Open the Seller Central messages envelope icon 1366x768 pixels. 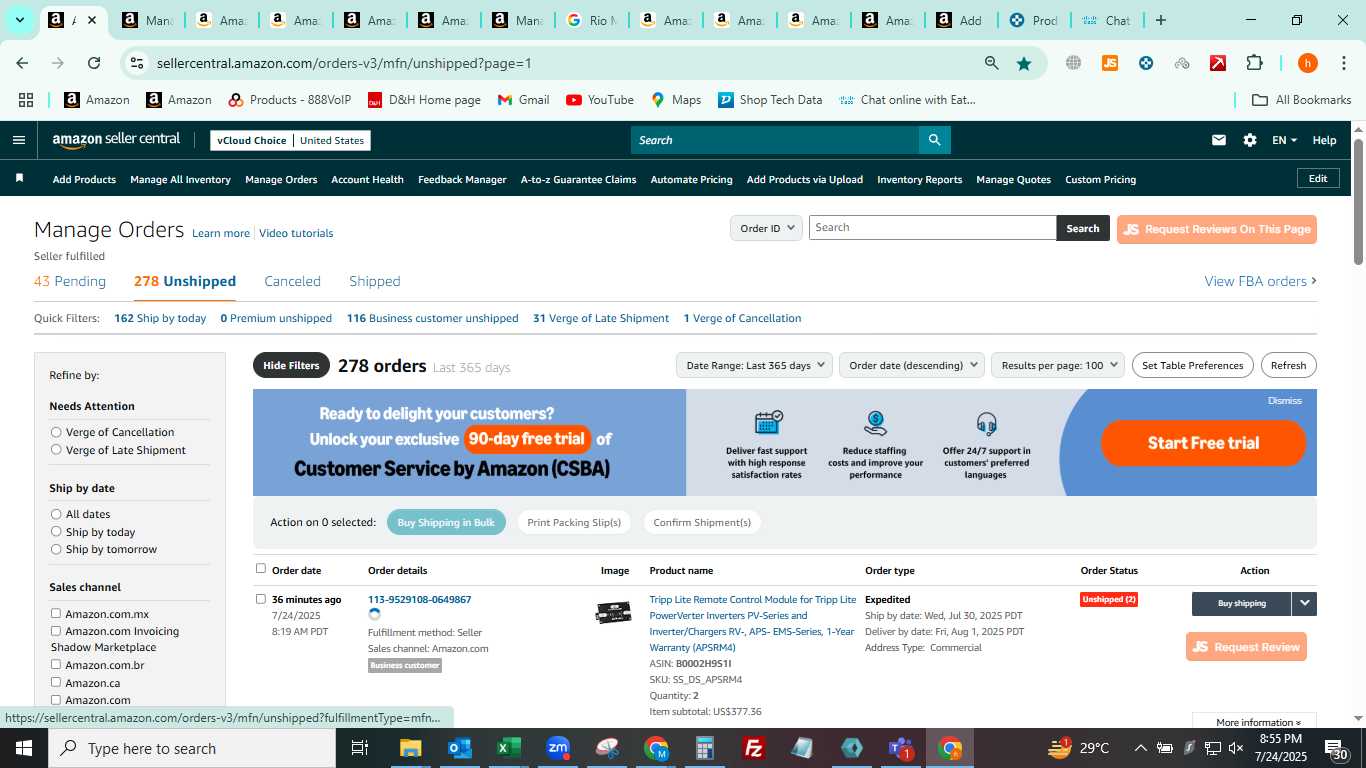tap(1218, 140)
